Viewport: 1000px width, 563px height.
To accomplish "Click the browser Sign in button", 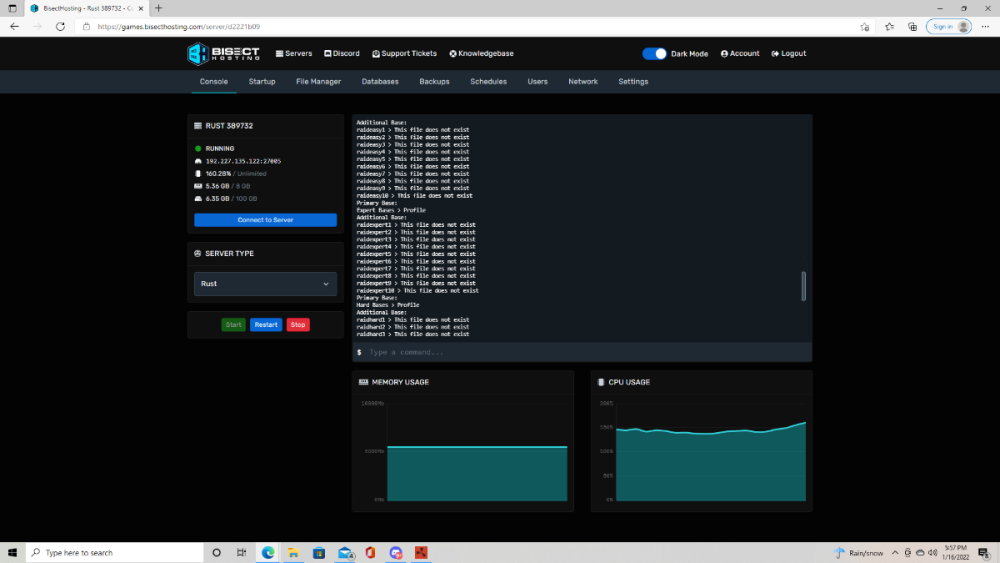I will point(949,27).
